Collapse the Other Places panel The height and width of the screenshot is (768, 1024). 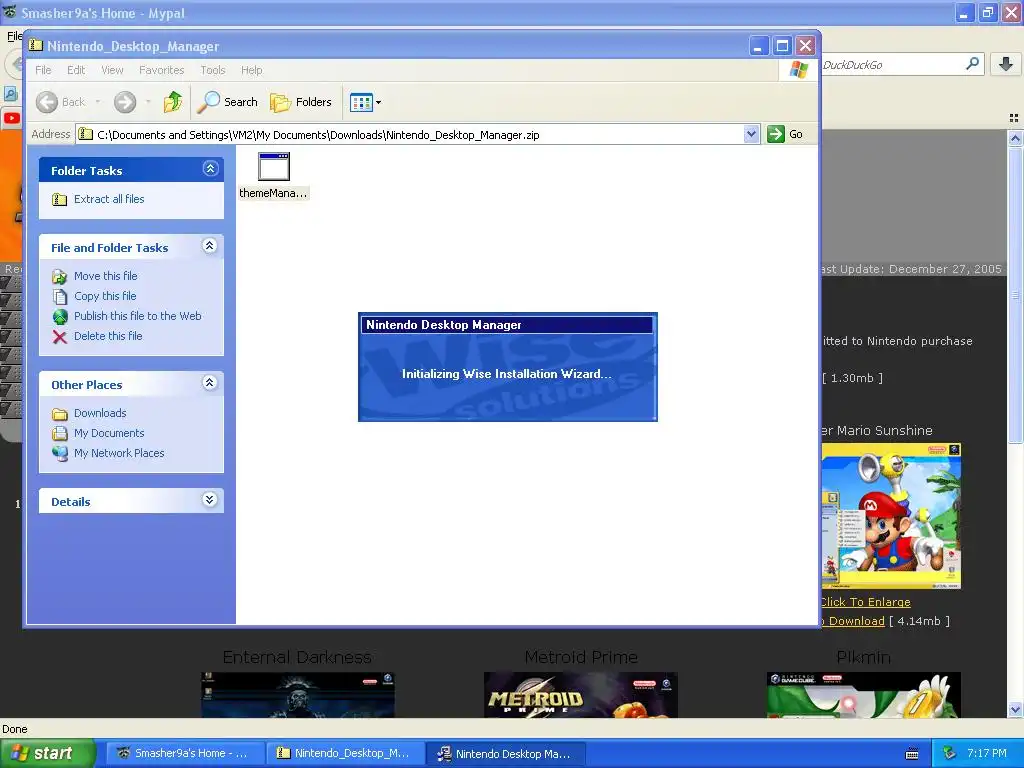point(210,383)
